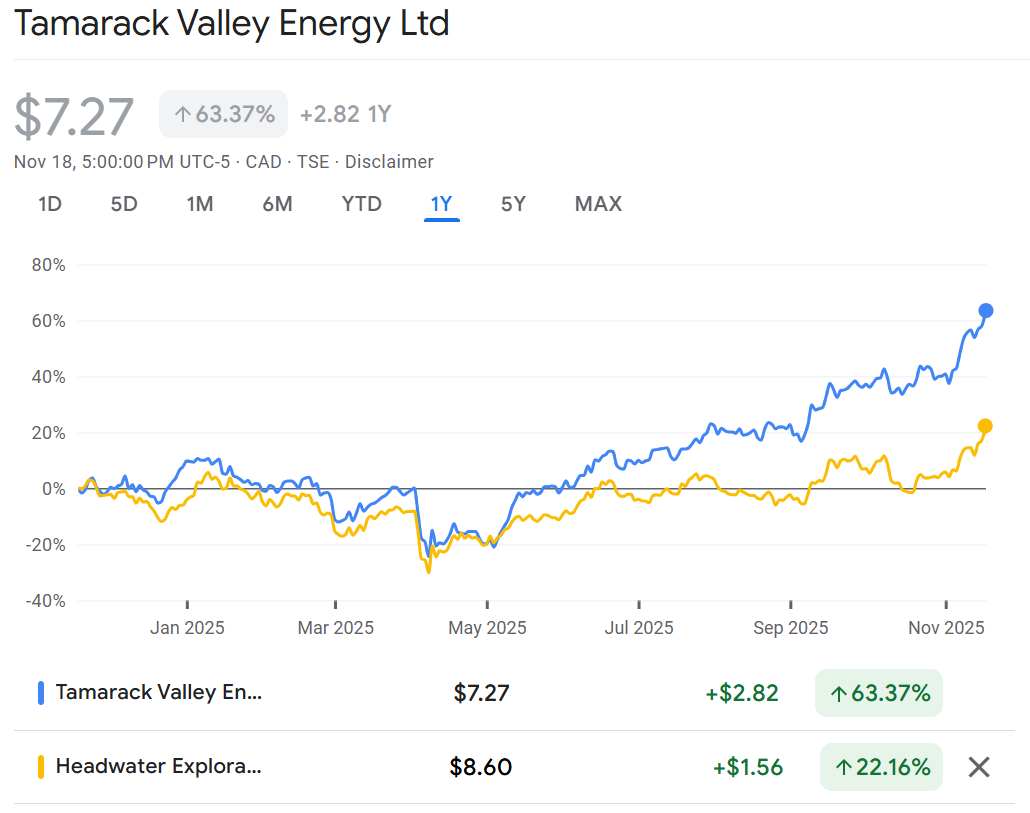Click the chart line near May 2025
Image resolution: width=1030 pixels, height=813 pixels.
tap(487, 543)
